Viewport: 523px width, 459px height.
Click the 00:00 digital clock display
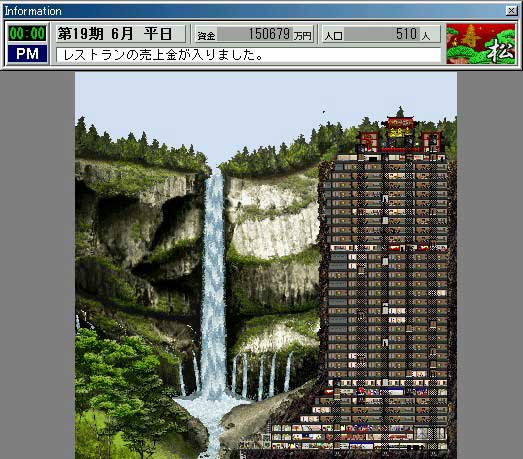coord(27,33)
